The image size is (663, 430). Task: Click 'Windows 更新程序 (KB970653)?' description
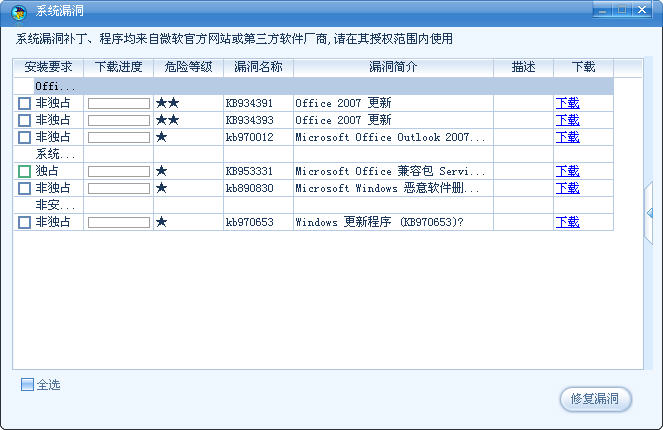point(379,222)
